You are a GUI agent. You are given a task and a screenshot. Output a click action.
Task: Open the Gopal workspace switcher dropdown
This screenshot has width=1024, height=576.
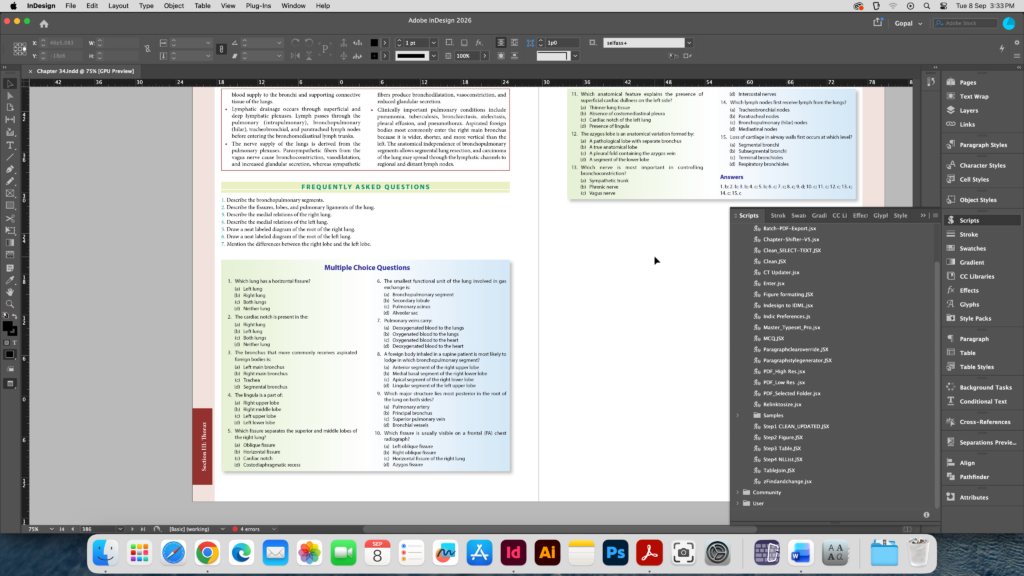pos(908,24)
